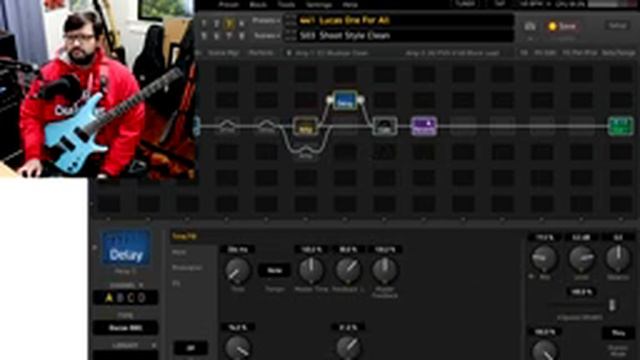Screen dimensions: 640x360
Task: Select the green Output block
Action: [x=621, y=126]
